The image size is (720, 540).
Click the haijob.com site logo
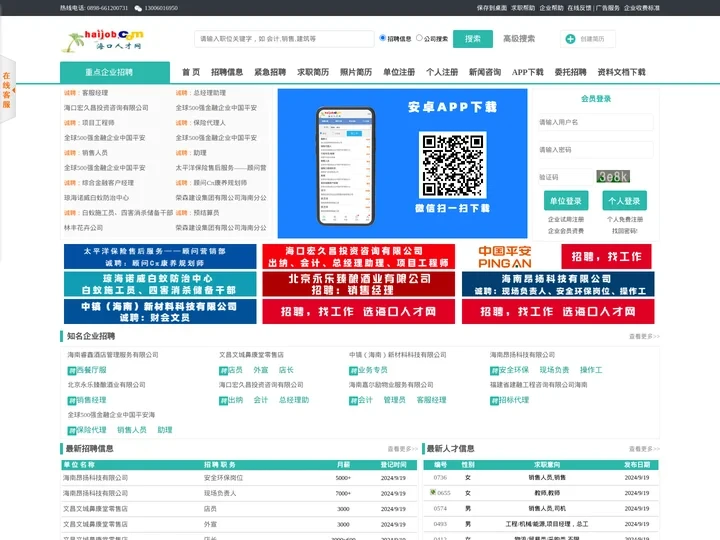point(102,40)
